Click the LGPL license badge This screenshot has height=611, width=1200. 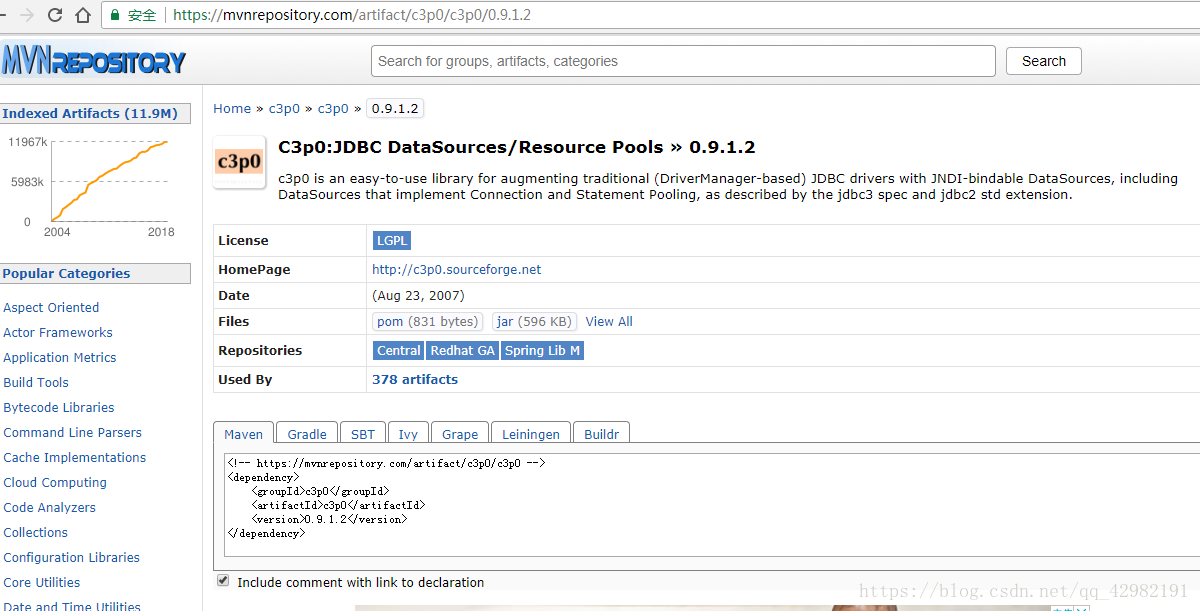click(391, 240)
